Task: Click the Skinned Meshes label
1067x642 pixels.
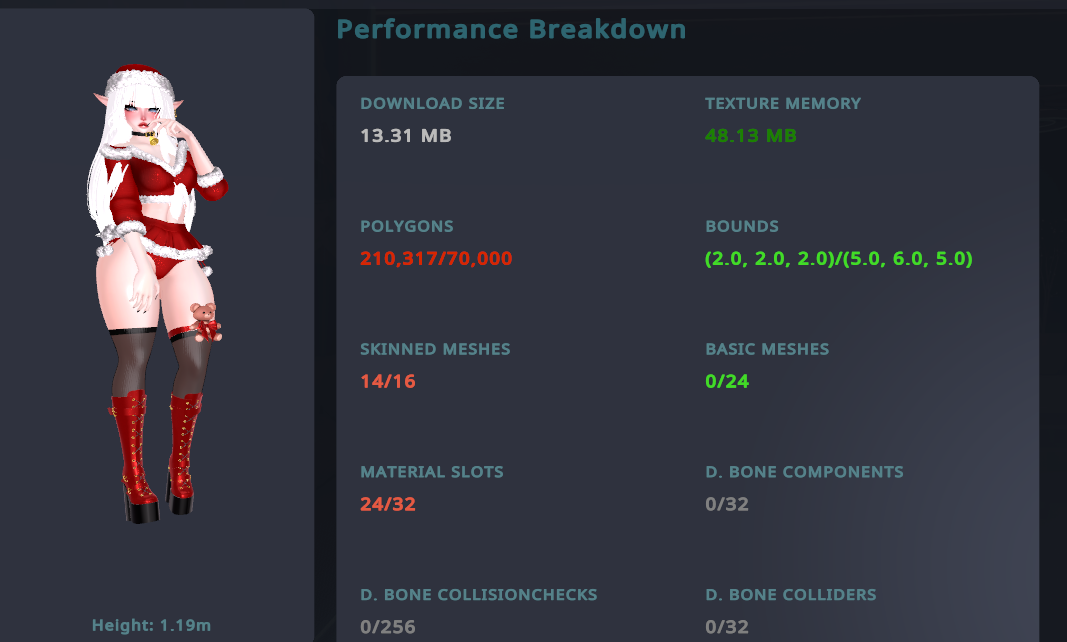Action: pyautogui.click(x=435, y=349)
